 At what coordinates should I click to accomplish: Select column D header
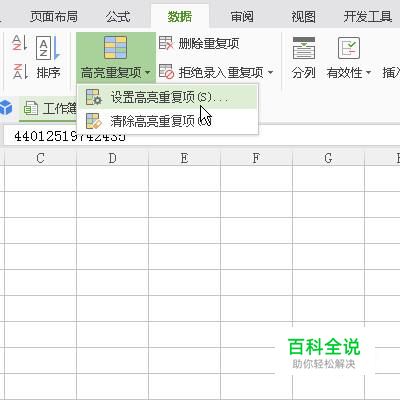(112, 158)
